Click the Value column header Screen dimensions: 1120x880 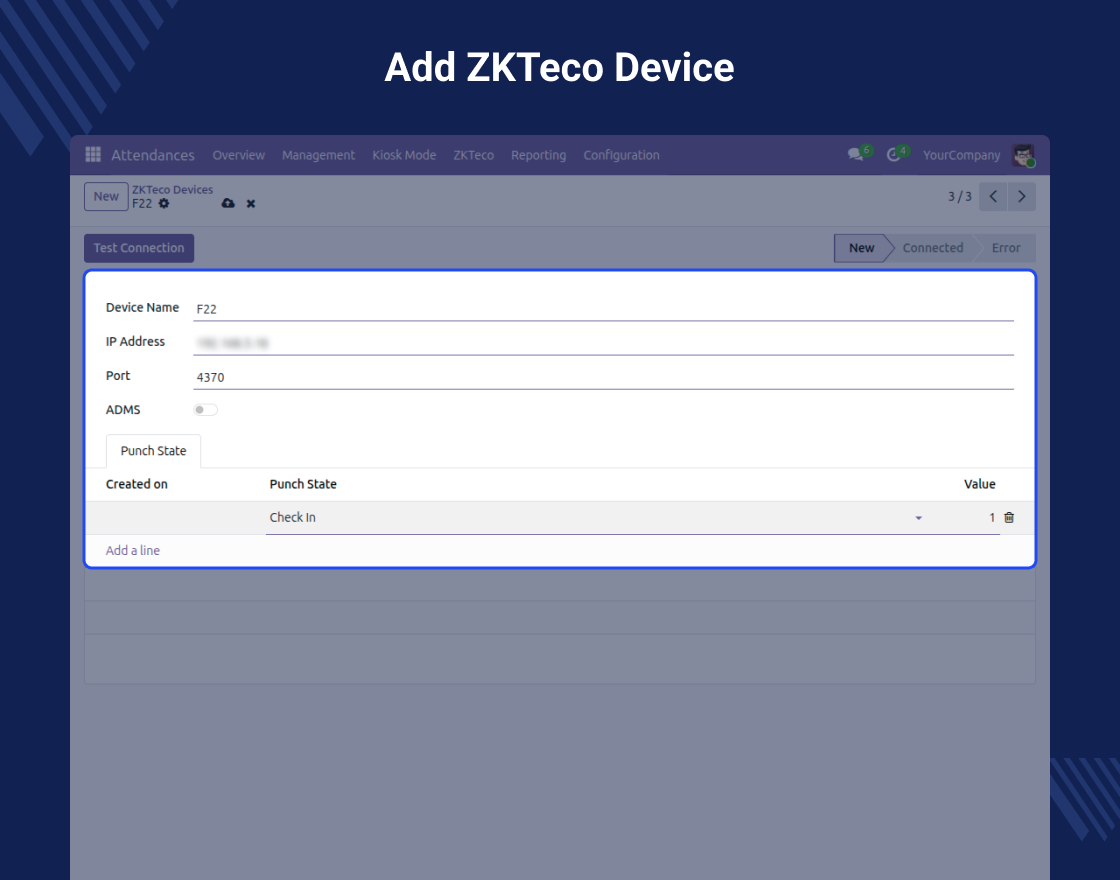pyautogui.click(x=979, y=484)
